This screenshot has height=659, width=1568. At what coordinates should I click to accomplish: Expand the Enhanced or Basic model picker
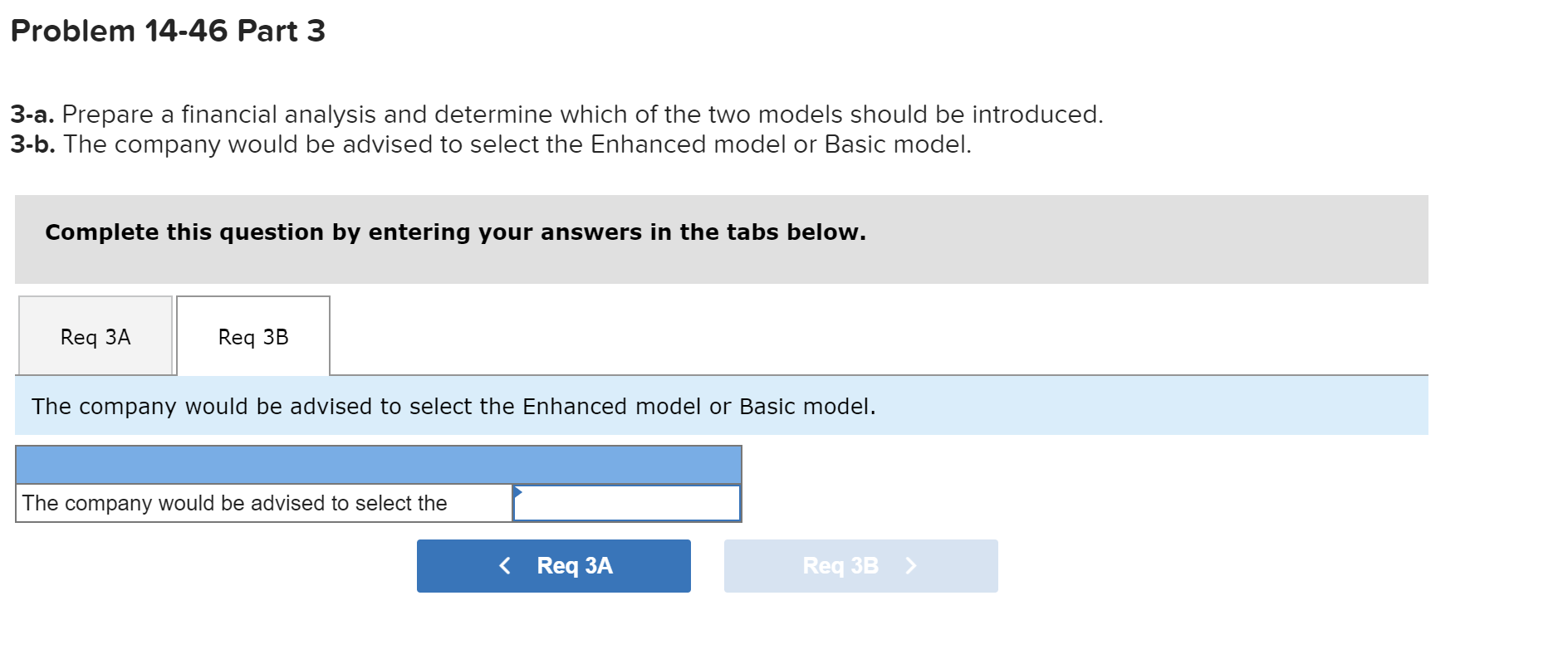tap(625, 502)
